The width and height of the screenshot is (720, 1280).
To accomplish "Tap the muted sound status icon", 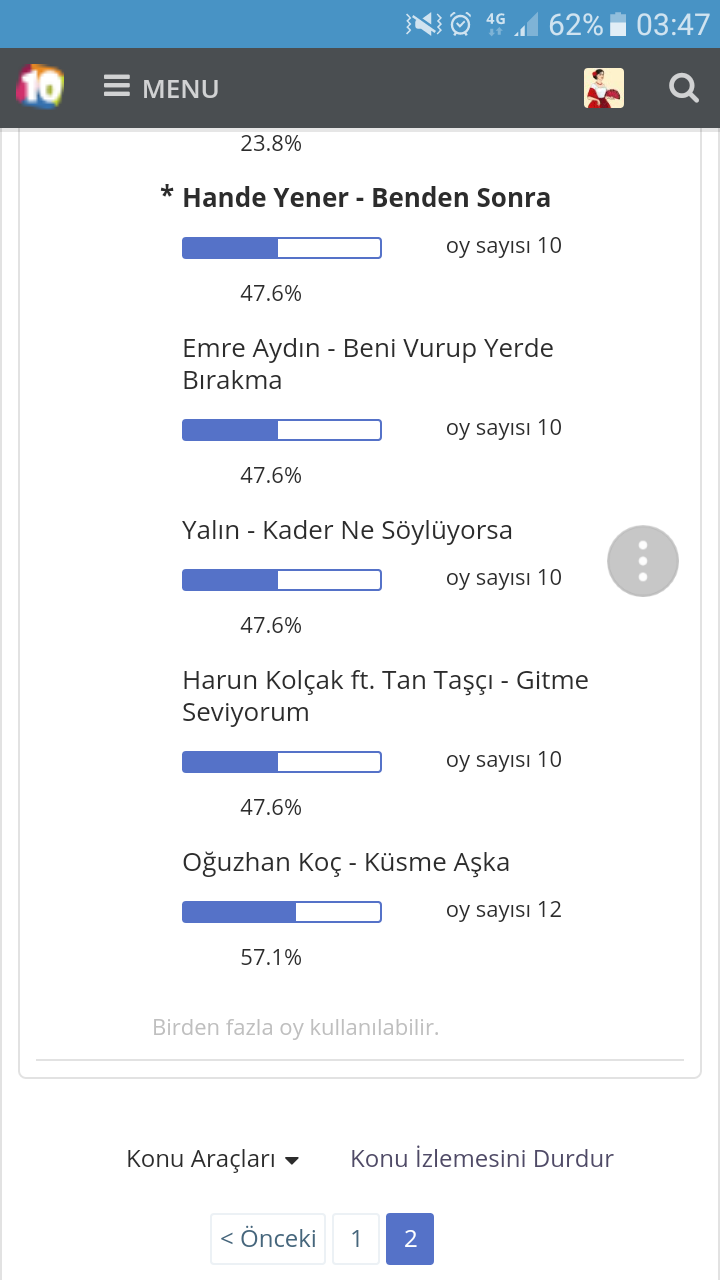I will [421, 24].
